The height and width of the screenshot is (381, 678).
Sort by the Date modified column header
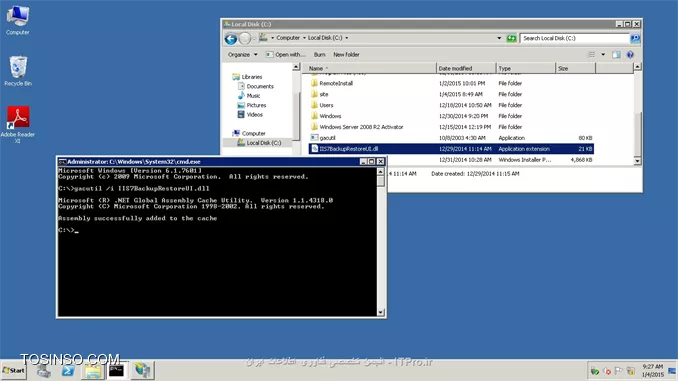click(466, 68)
